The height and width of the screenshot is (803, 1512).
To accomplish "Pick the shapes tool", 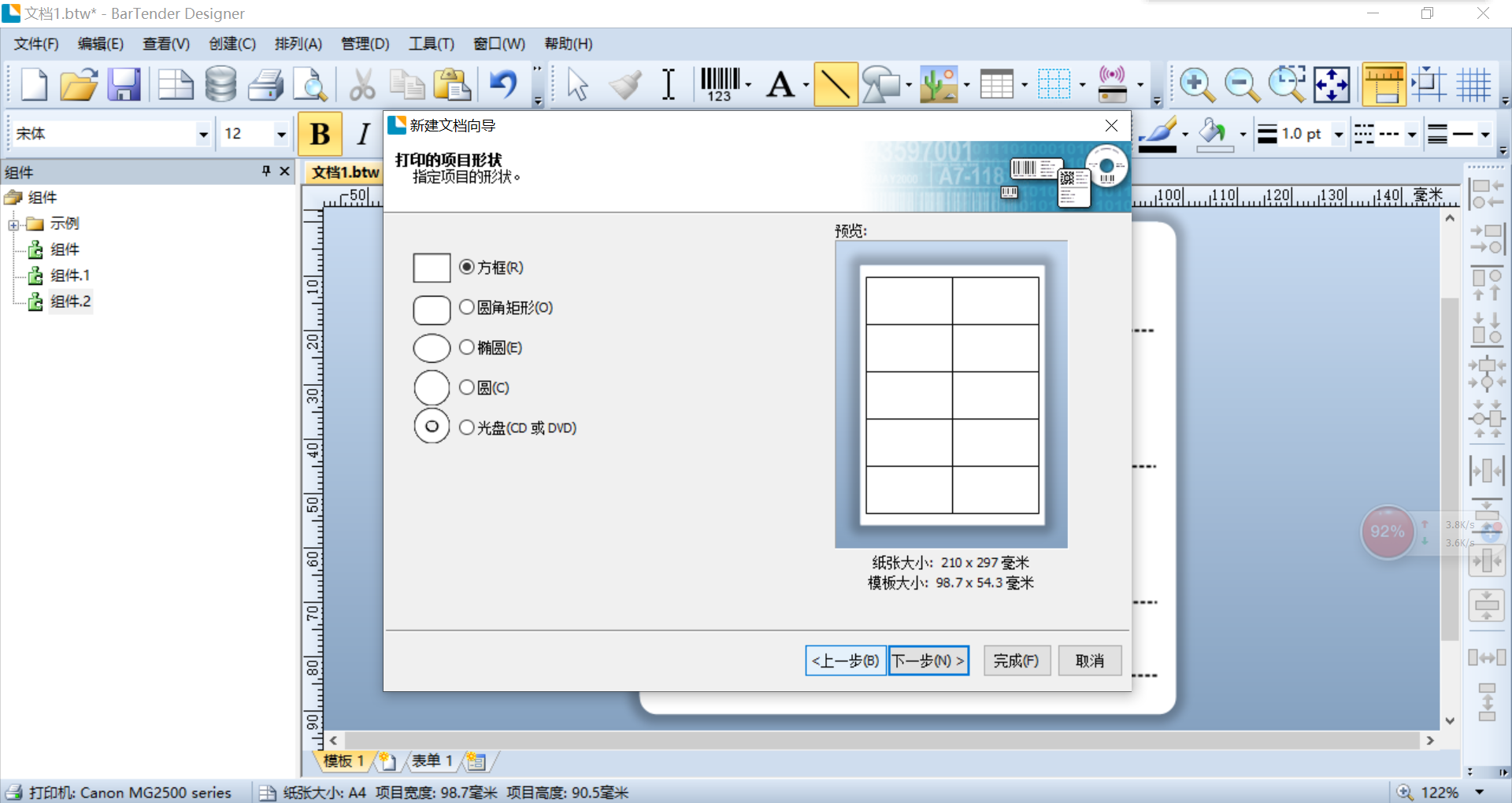I will [880, 84].
